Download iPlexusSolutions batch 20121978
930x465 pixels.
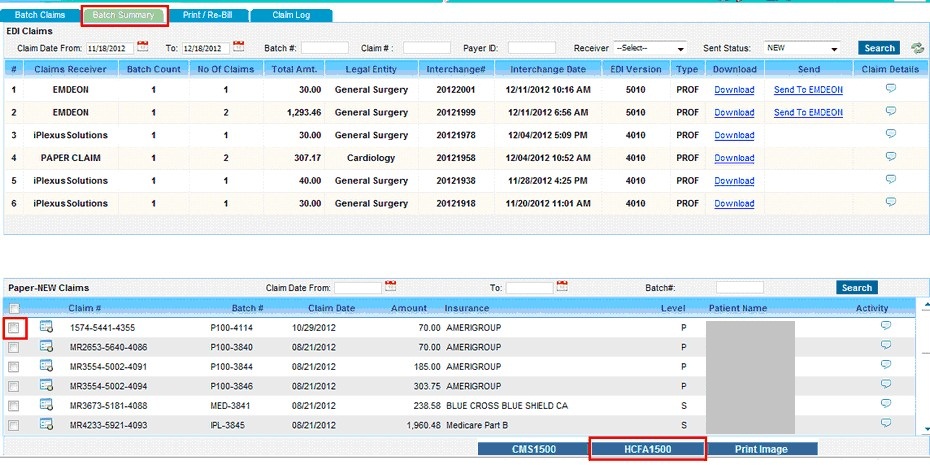734,135
